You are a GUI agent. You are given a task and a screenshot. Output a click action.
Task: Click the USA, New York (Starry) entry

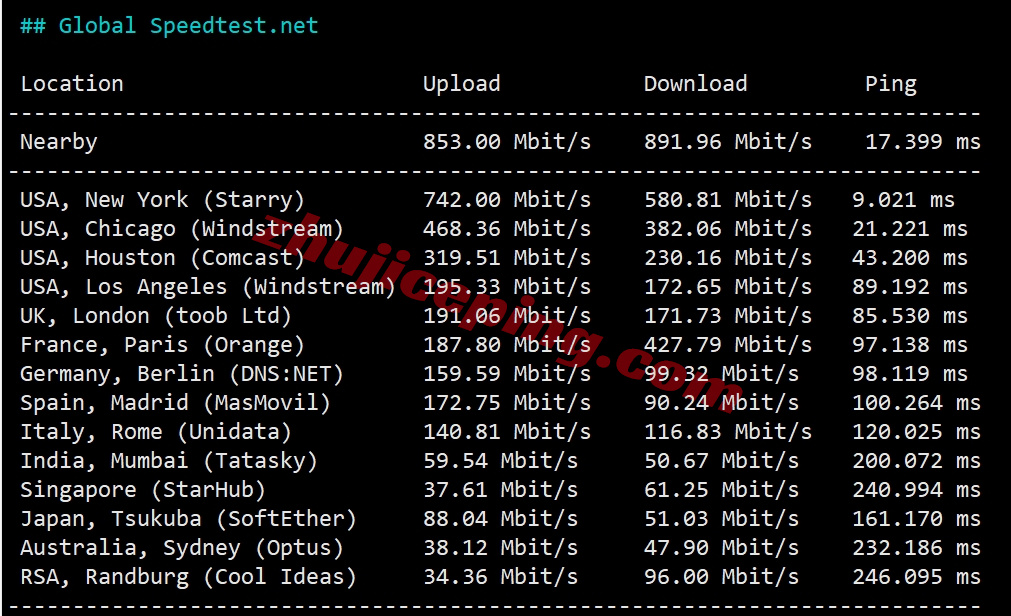point(162,200)
